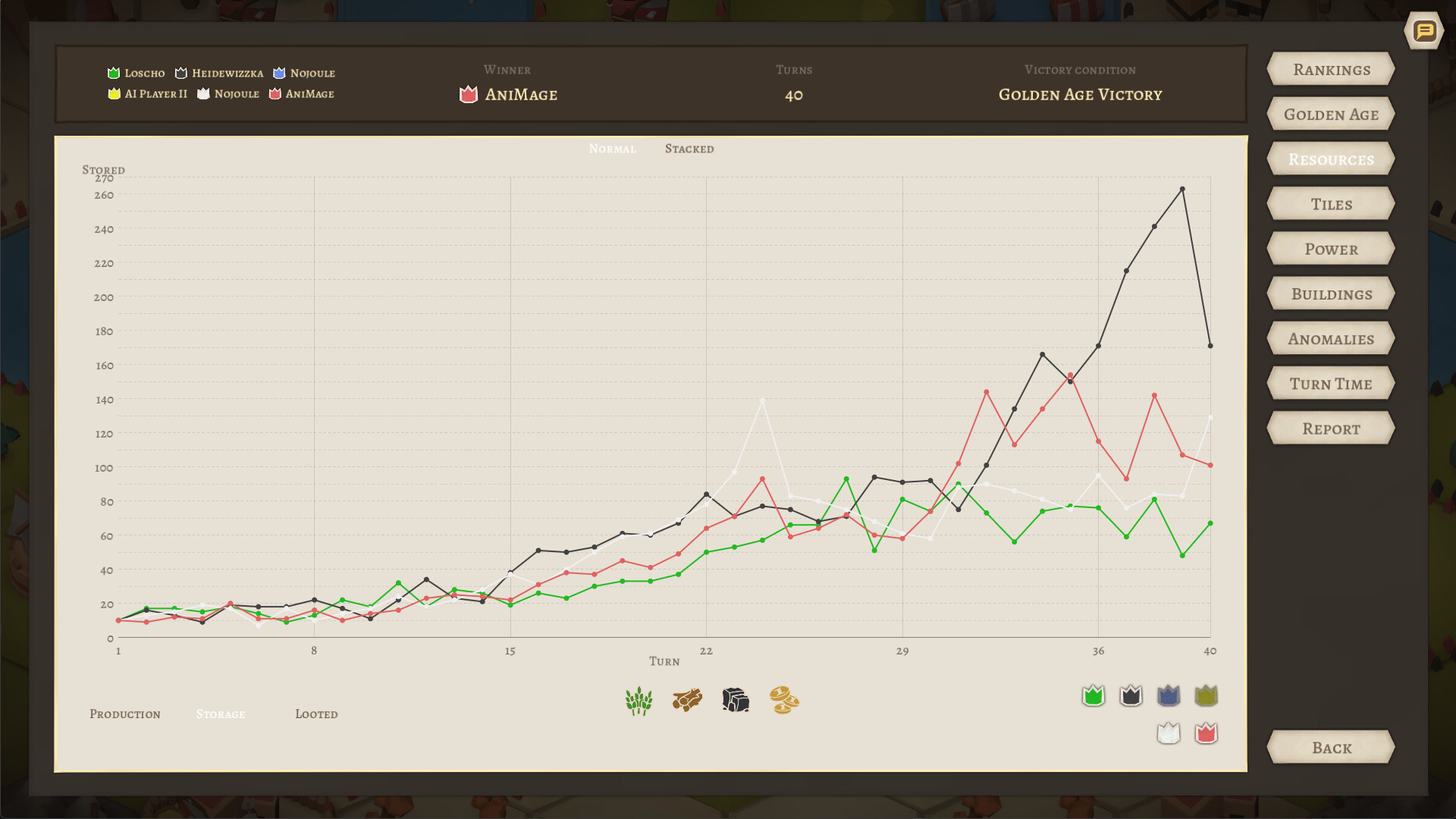Toggle the green crown player line
Screen dimensions: 1456x819
pyautogui.click(x=1094, y=695)
